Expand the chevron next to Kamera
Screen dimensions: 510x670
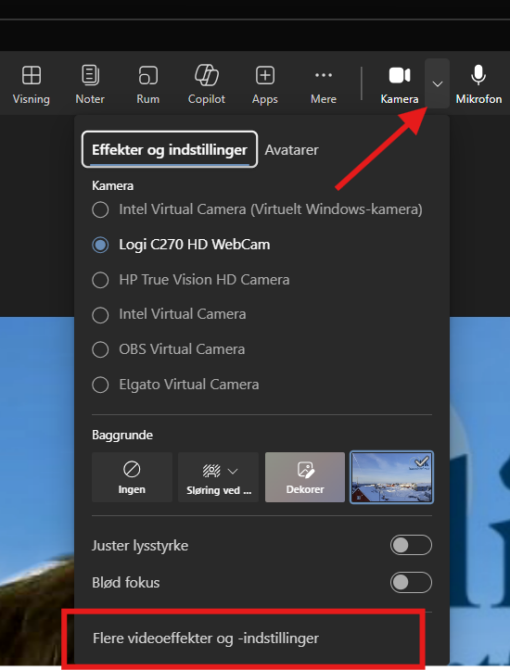(437, 84)
